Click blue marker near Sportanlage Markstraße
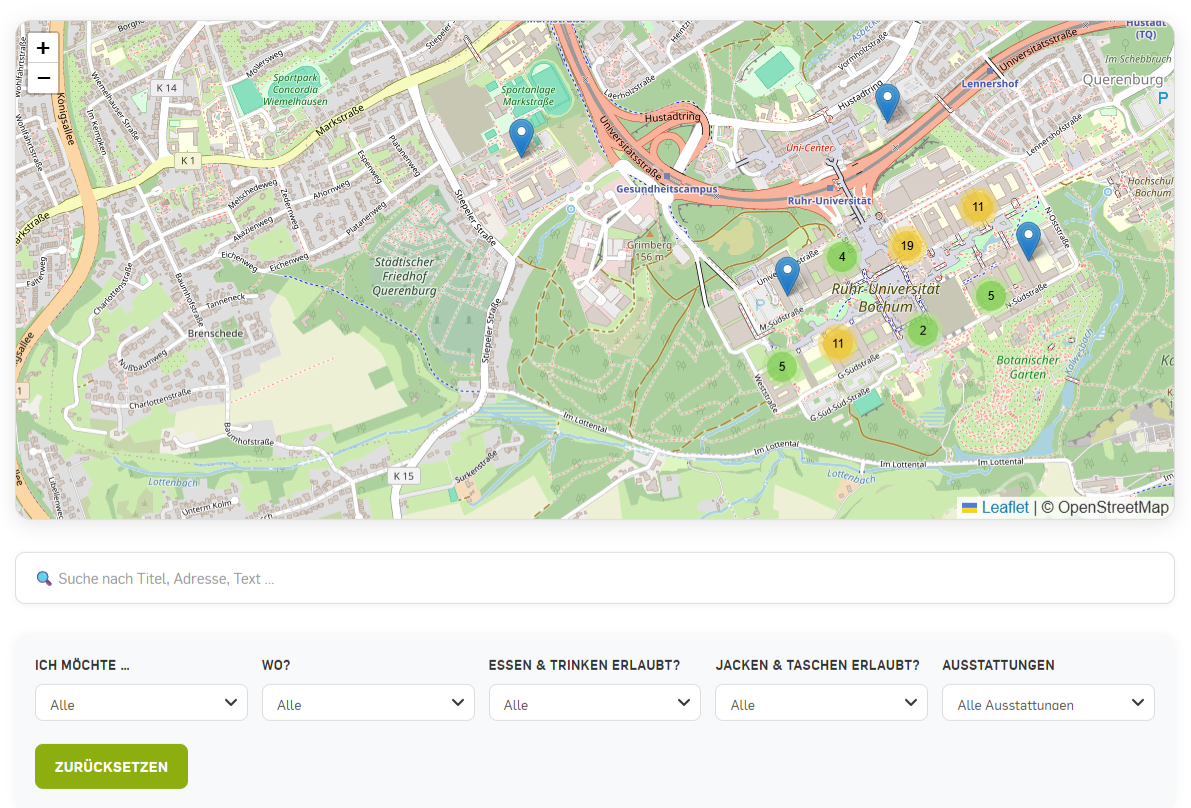The image size is (1191, 808). pyautogui.click(x=521, y=137)
